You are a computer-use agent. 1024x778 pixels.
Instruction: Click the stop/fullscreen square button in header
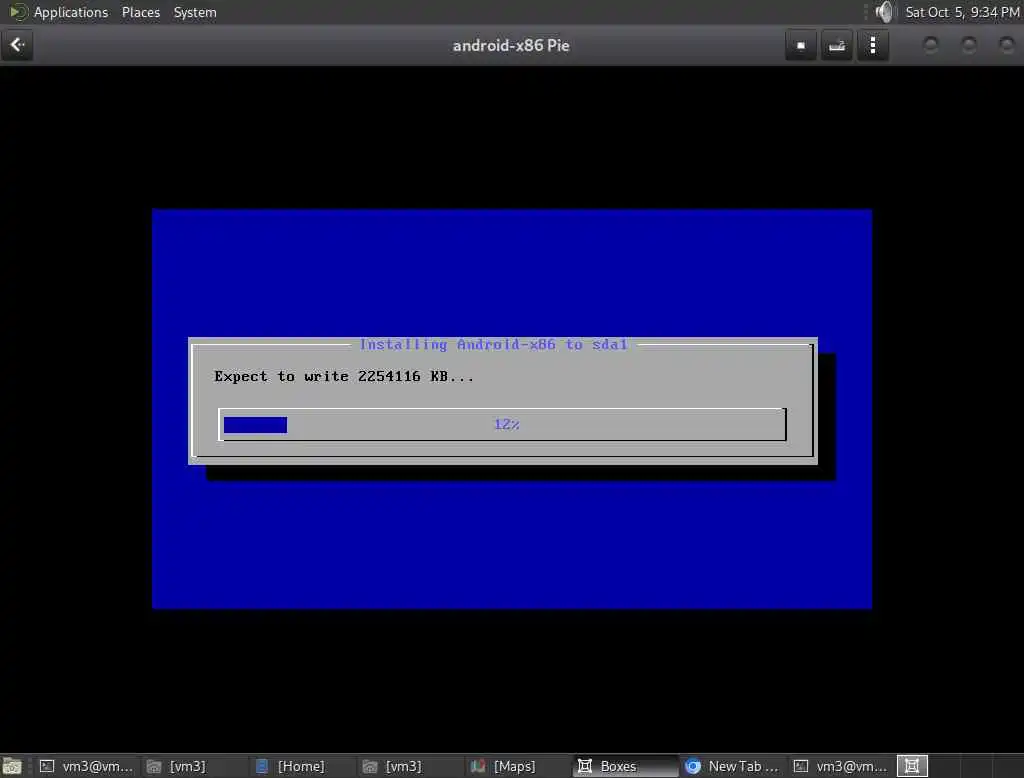click(801, 45)
